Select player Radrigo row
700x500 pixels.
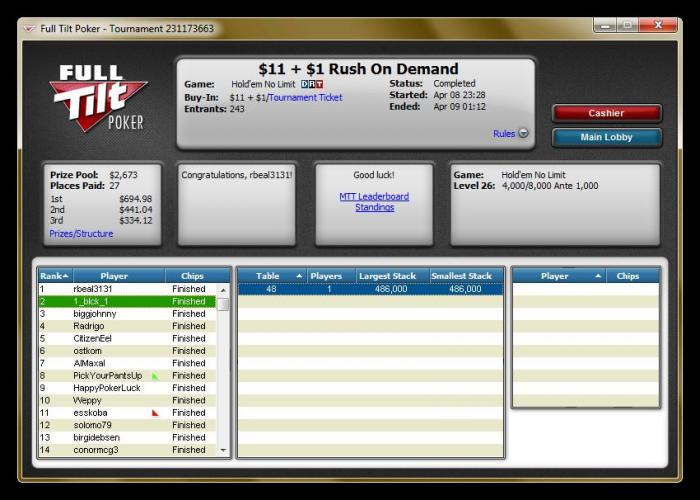(x=128, y=326)
